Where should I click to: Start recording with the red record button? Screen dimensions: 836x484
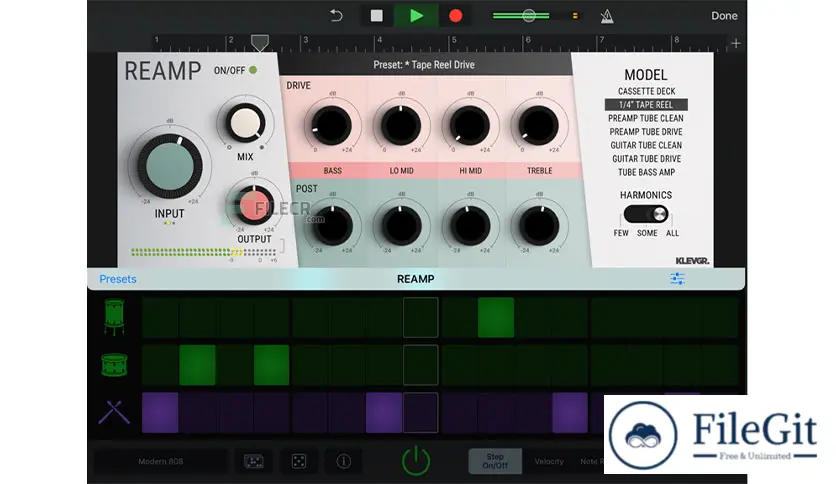(455, 15)
